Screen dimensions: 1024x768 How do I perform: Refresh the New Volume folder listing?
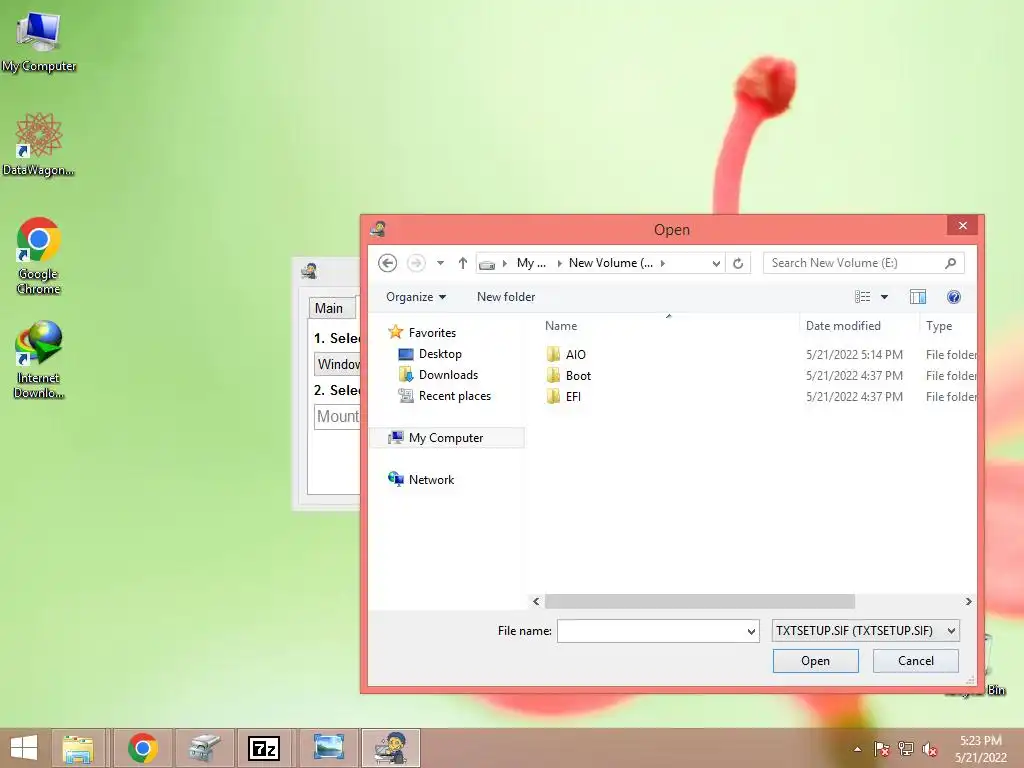(738, 263)
